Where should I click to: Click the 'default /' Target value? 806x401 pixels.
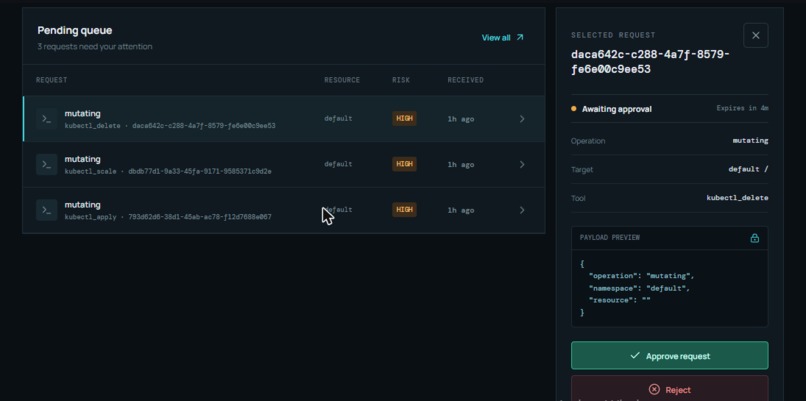coord(748,169)
